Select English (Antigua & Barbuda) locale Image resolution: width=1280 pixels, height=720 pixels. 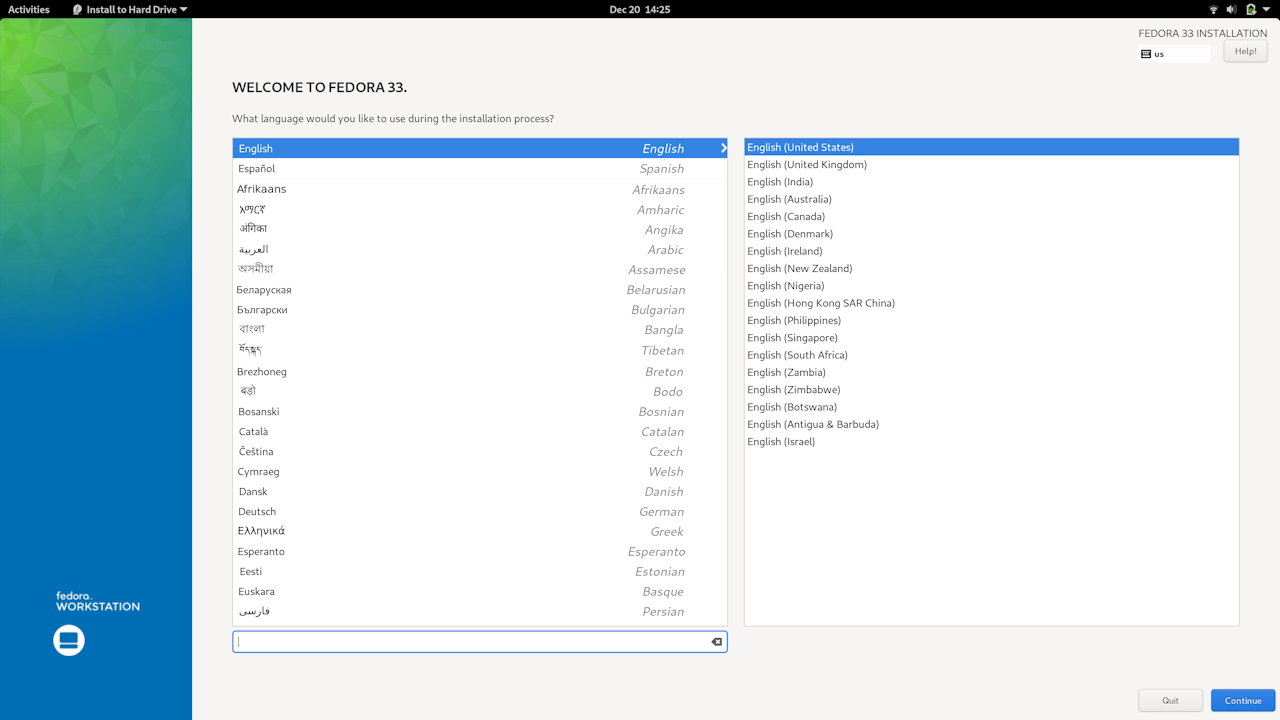(x=991, y=424)
